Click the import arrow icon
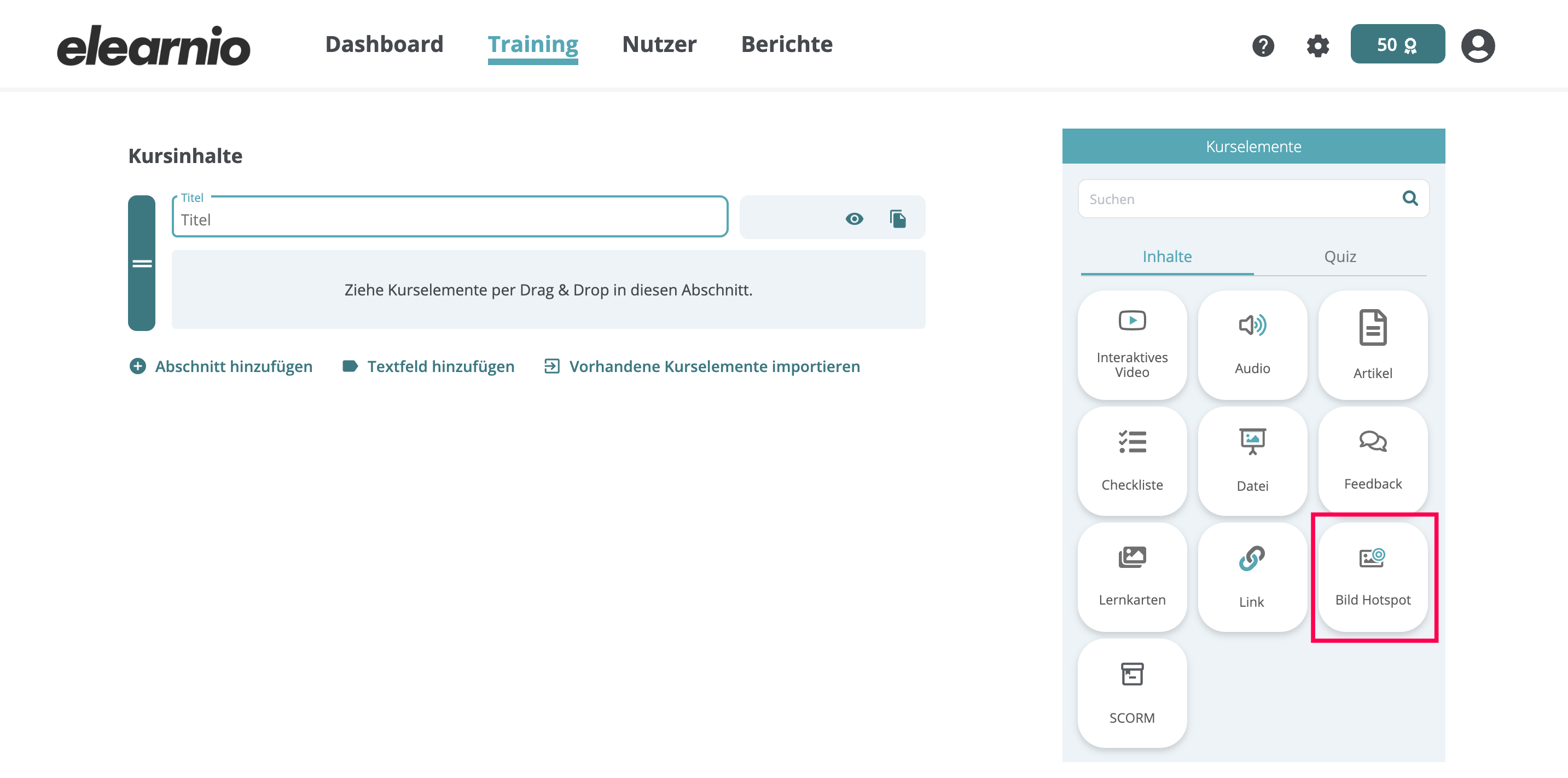Image resolution: width=1568 pixels, height=778 pixels. pos(551,366)
